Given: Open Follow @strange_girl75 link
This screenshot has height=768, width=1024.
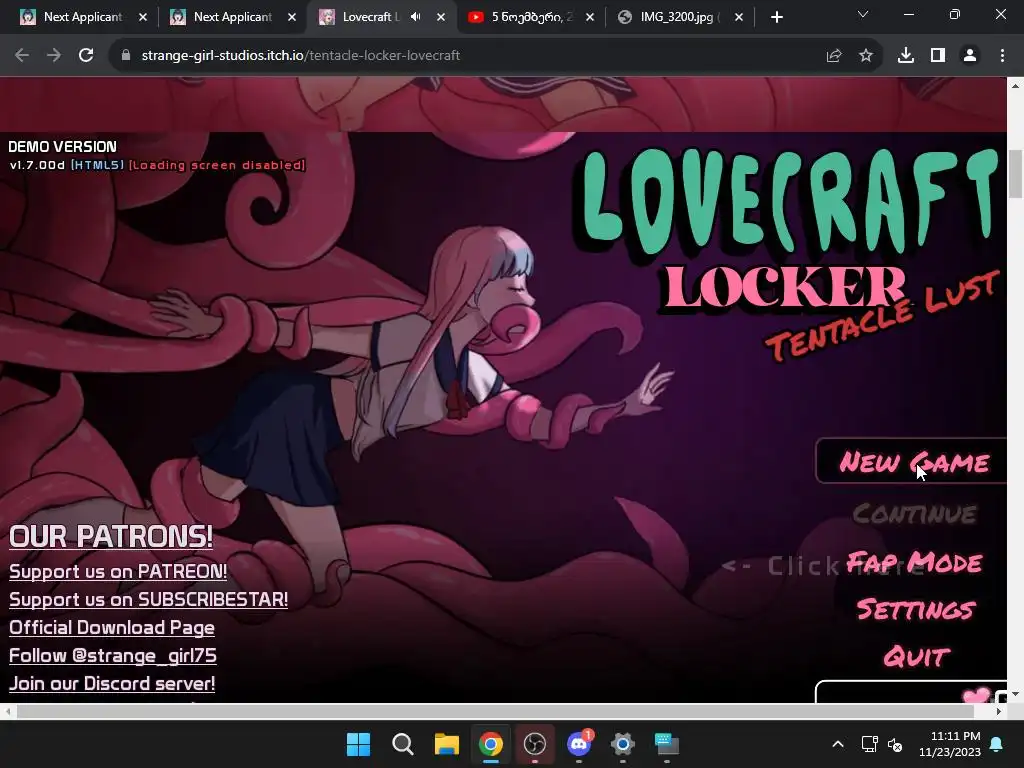Looking at the screenshot, I should [x=112, y=656].
